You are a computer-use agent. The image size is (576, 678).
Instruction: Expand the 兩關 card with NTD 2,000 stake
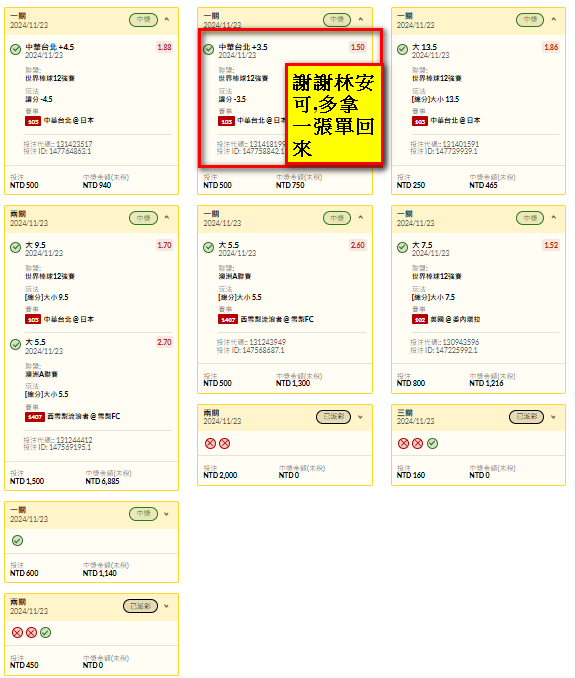click(x=361, y=417)
